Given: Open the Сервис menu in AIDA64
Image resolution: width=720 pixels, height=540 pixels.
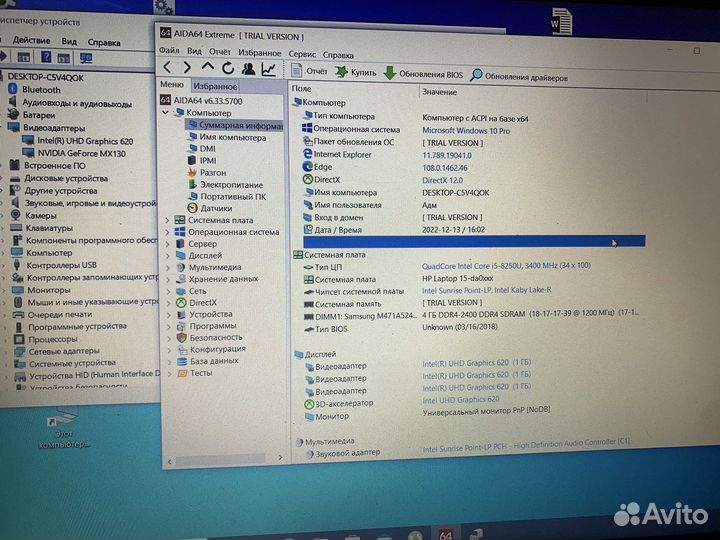Looking at the screenshot, I should pyautogui.click(x=302, y=54).
